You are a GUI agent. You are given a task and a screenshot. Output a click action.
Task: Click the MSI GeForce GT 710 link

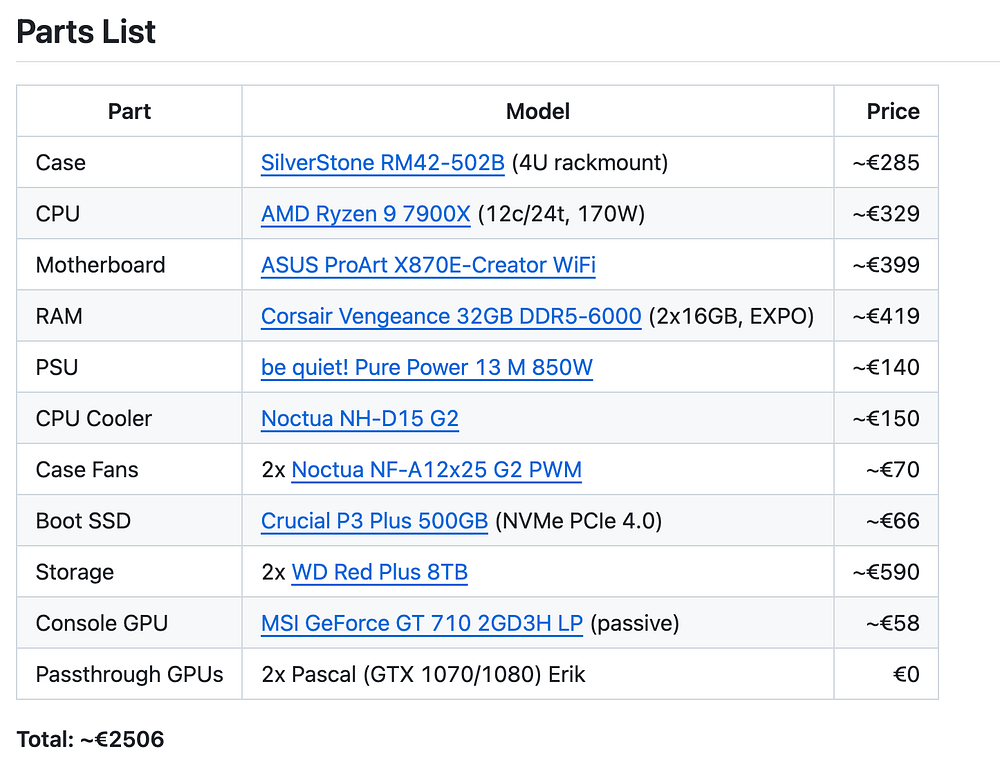click(421, 623)
